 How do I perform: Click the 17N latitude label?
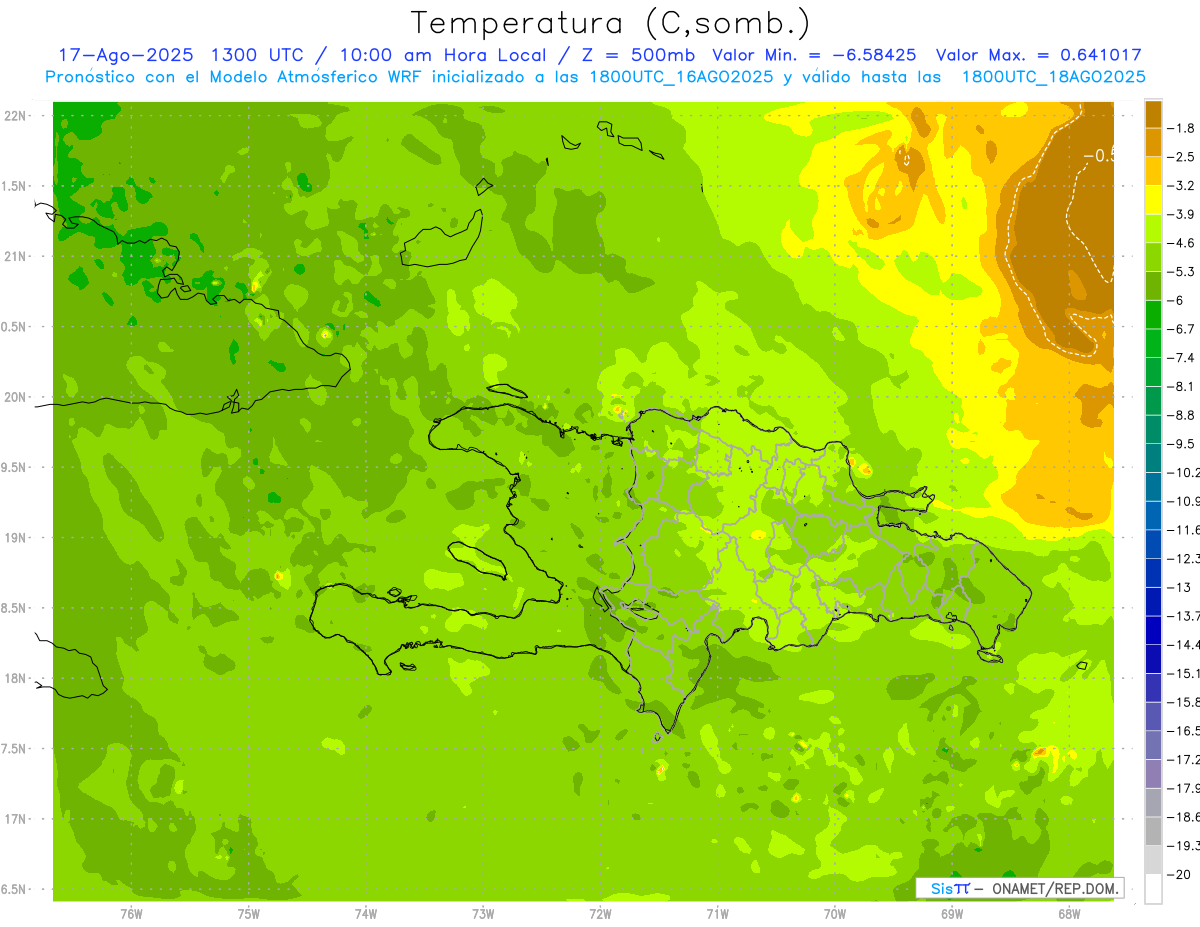pos(15,819)
